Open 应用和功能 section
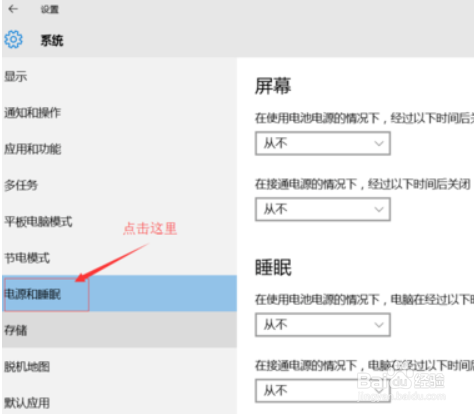The height and width of the screenshot is (414, 474). pyautogui.click(x=119, y=149)
